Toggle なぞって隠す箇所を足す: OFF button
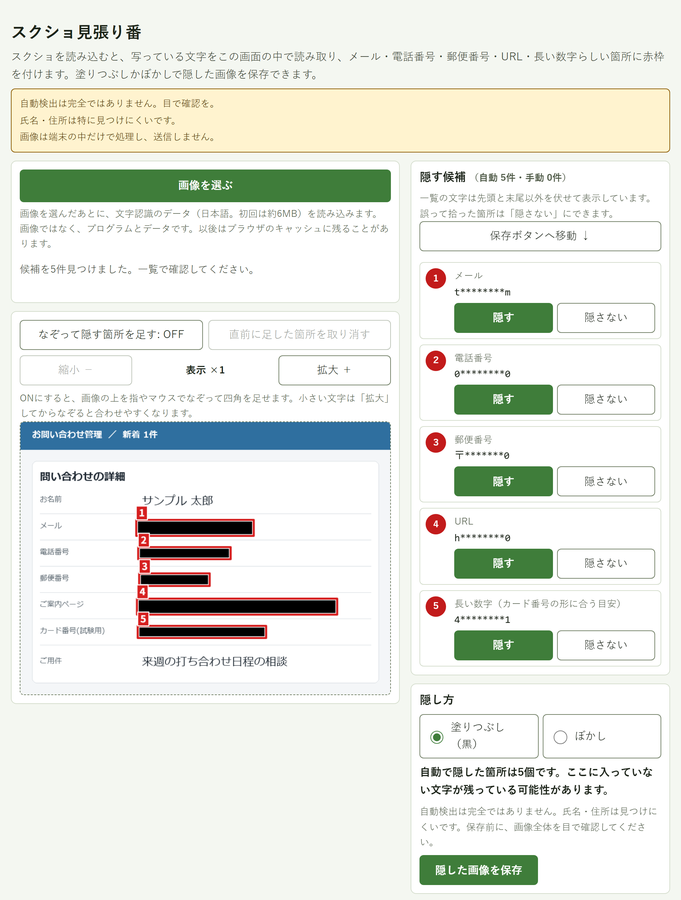 click(111, 335)
